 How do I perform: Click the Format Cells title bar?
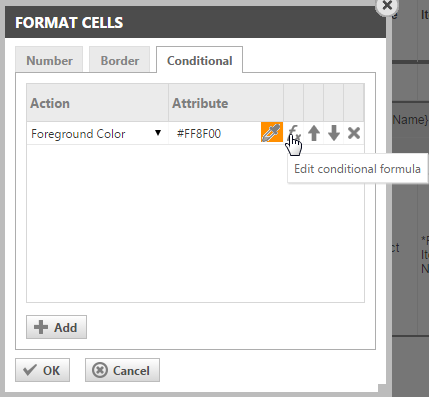coord(195,23)
